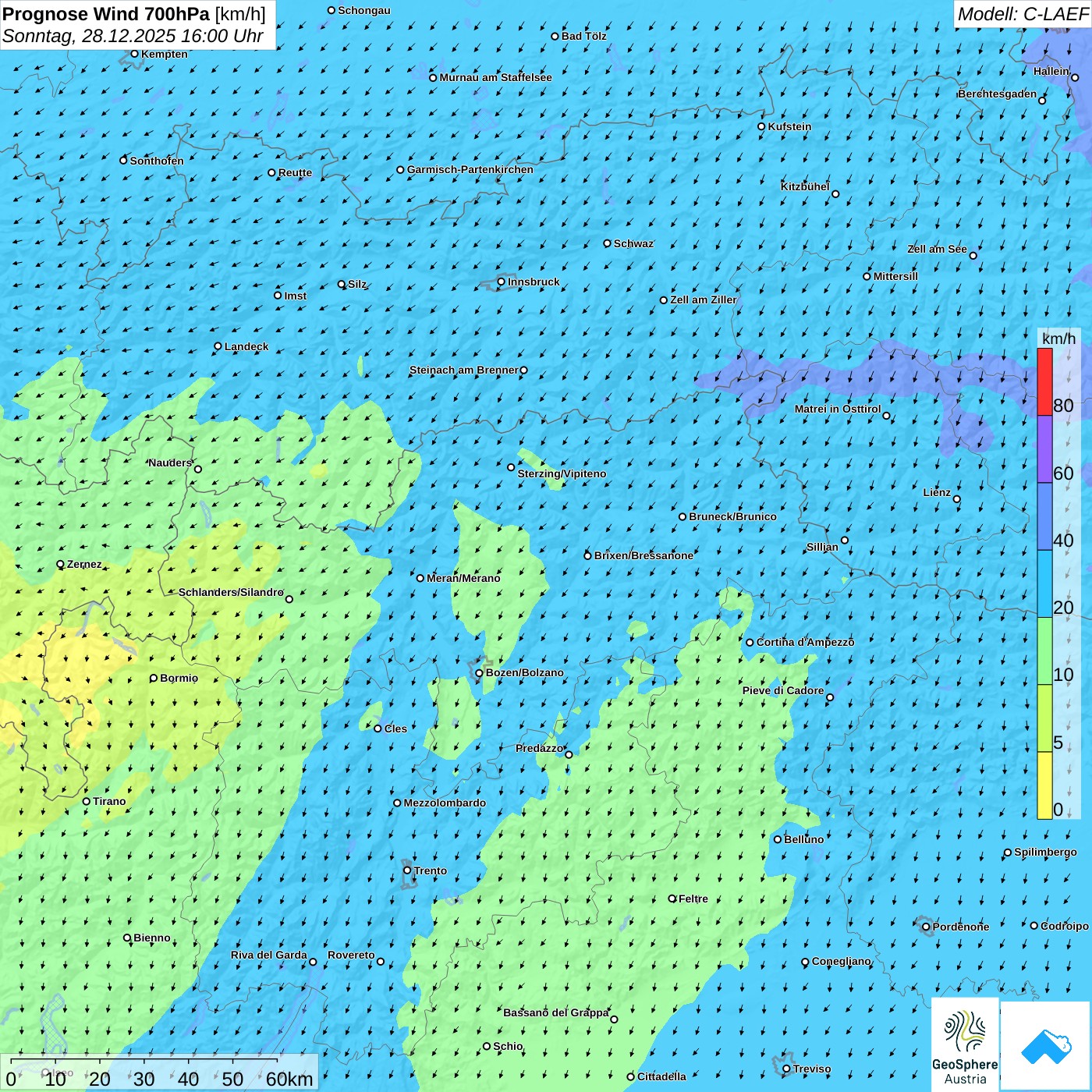Pick the Lienz city marker
Screen dimensions: 1092x1092
pyautogui.click(x=957, y=499)
